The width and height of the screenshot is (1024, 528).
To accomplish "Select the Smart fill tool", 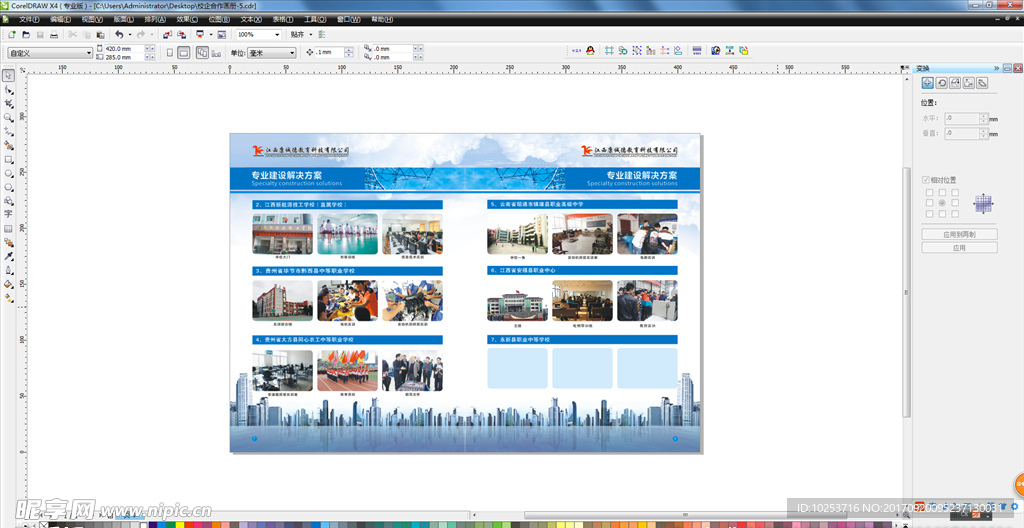I will pos(8,145).
